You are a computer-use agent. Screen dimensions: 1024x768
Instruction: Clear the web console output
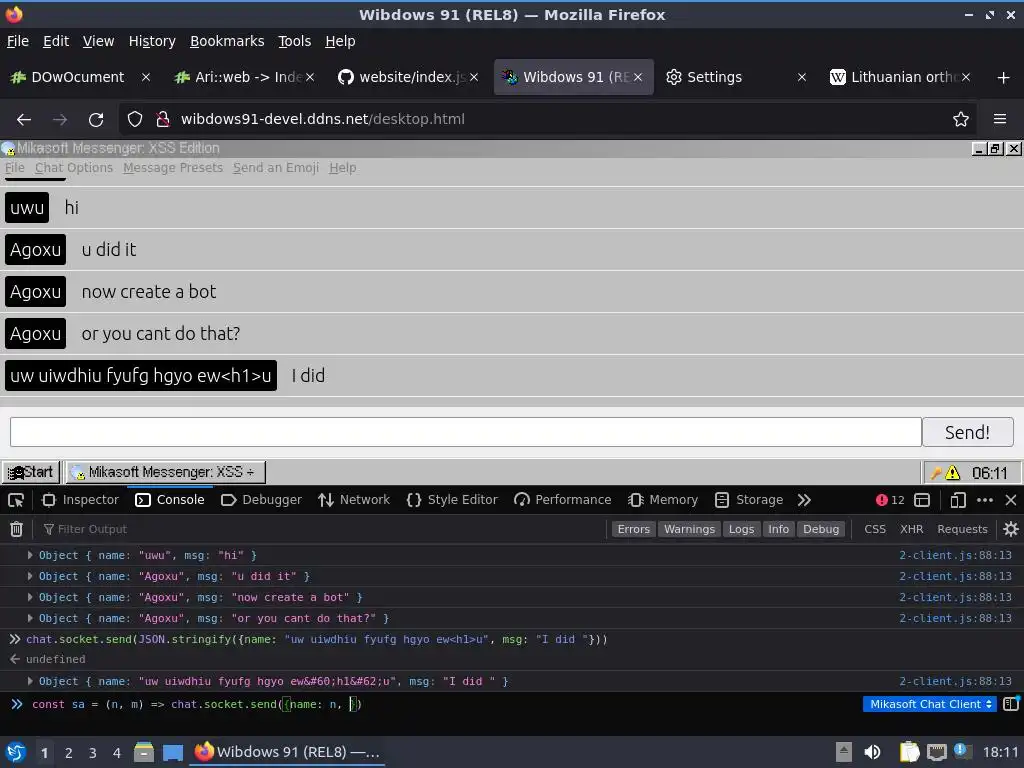pyautogui.click(x=16, y=529)
